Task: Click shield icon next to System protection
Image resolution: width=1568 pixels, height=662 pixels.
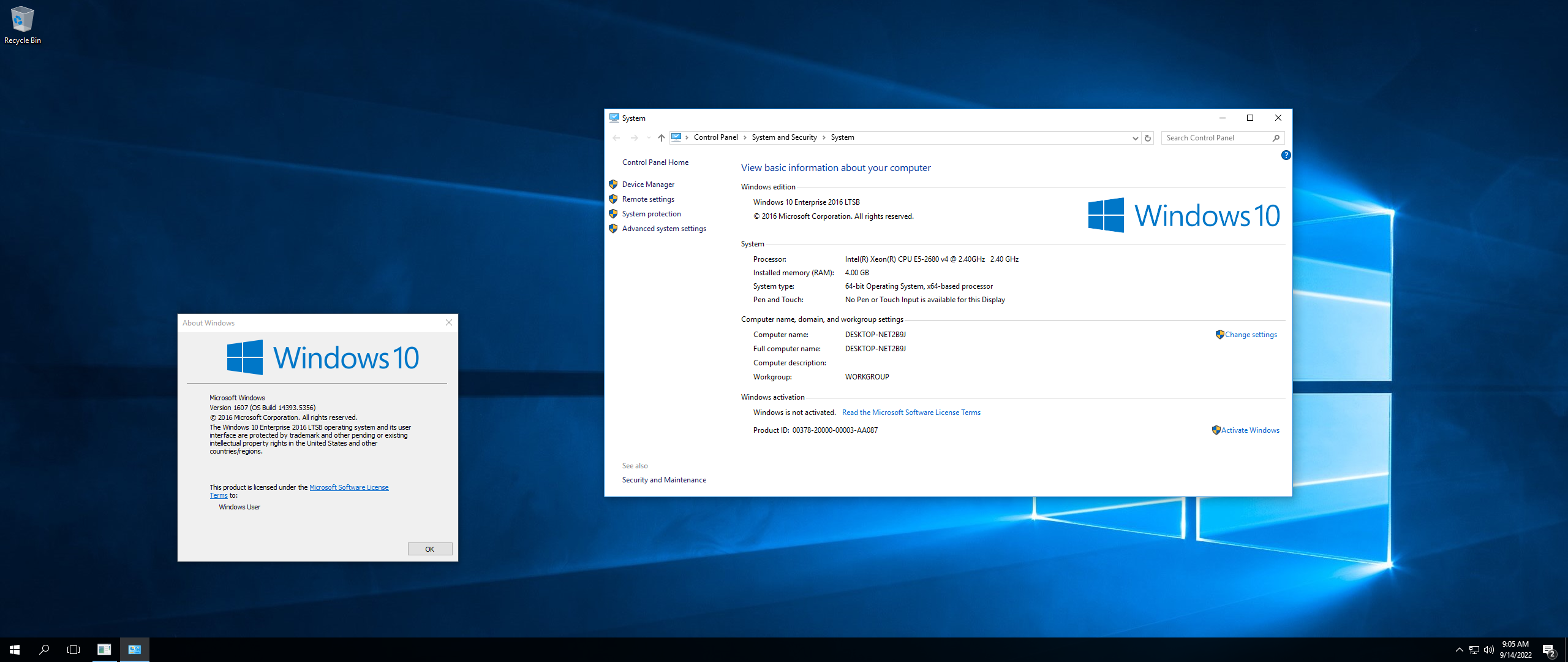Action: 613,213
